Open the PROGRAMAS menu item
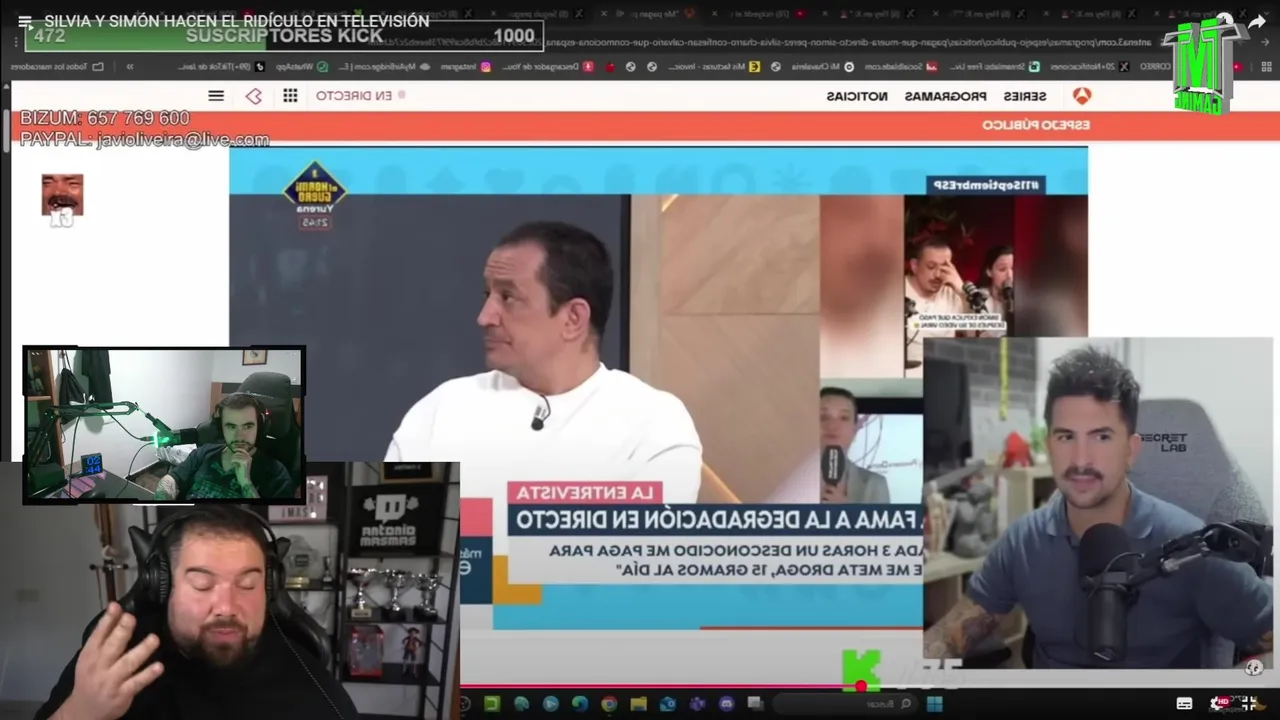Image resolution: width=1280 pixels, height=720 pixels. 945,96
